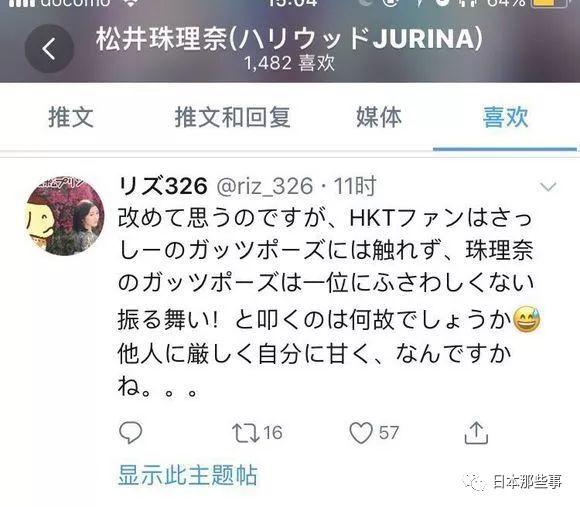The height and width of the screenshot is (507, 580).
Task: Open the 媒体 tab
Action: point(379,117)
